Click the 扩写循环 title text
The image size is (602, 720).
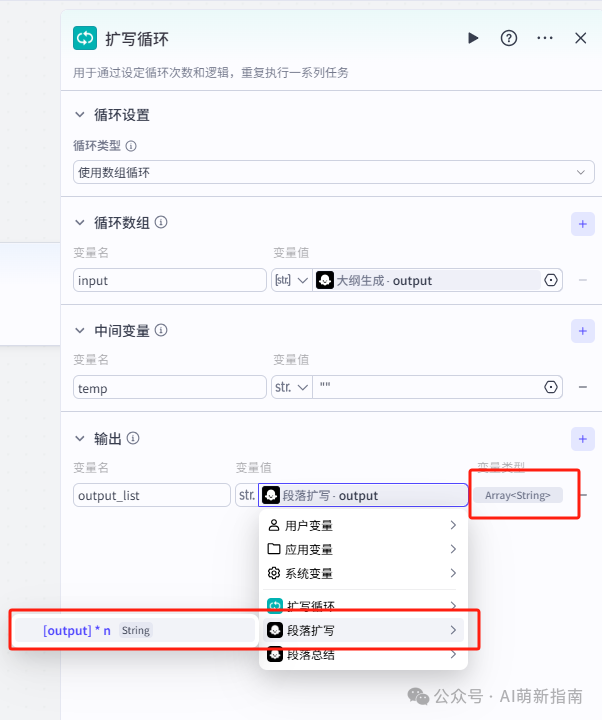(x=137, y=39)
